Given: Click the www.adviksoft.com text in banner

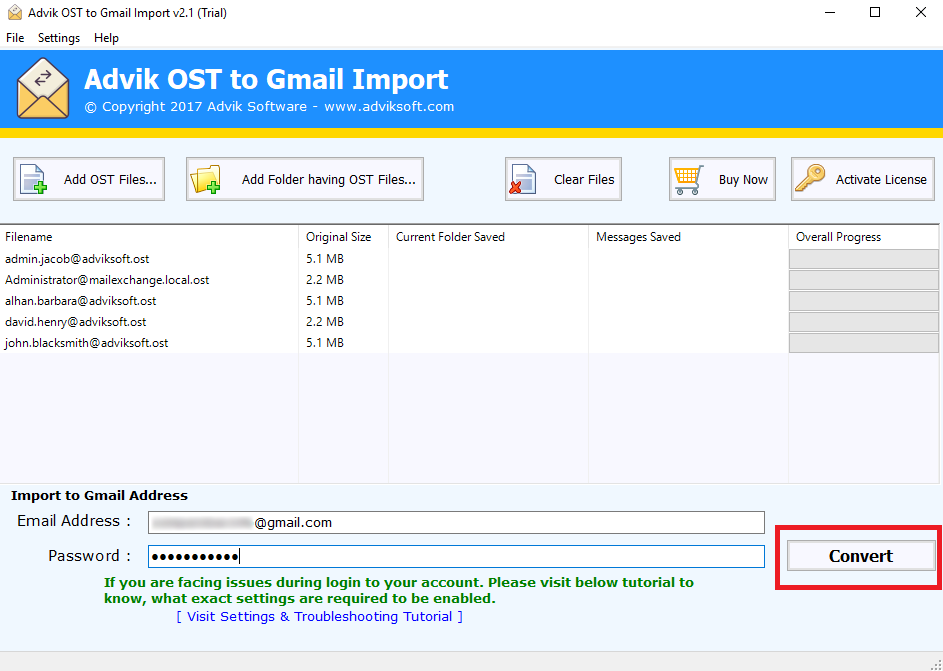Looking at the screenshot, I should pyautogui.click(x=389, y=107).
